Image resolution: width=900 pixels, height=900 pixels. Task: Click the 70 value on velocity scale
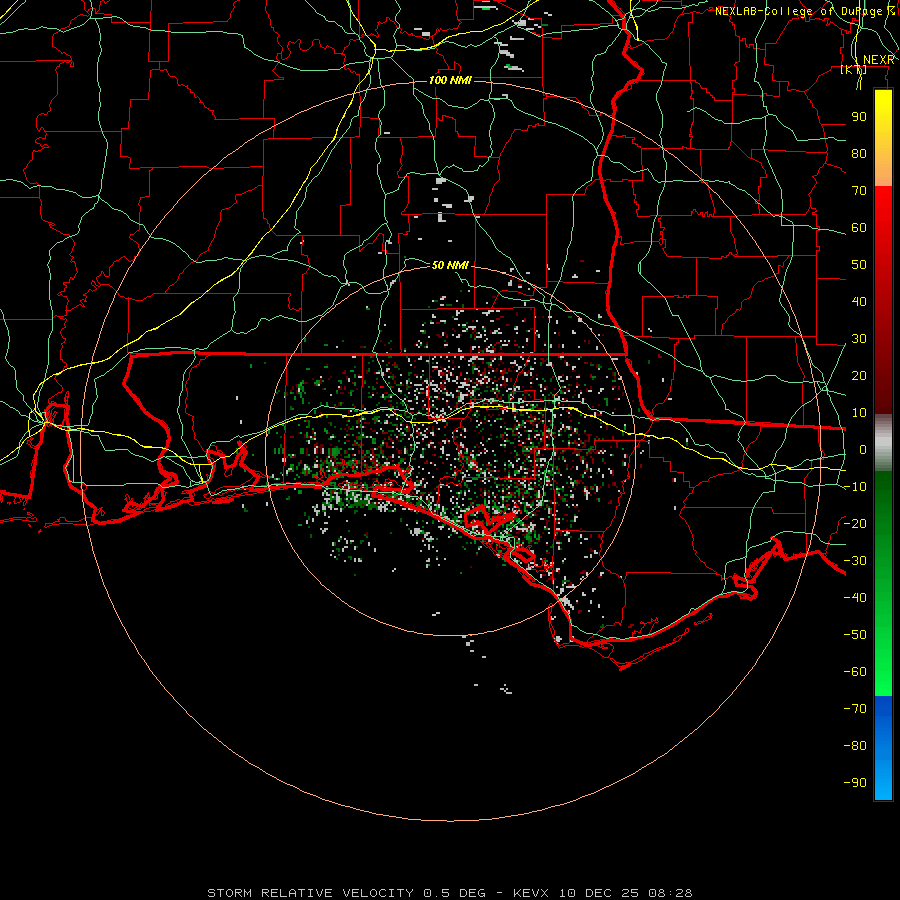859,191
